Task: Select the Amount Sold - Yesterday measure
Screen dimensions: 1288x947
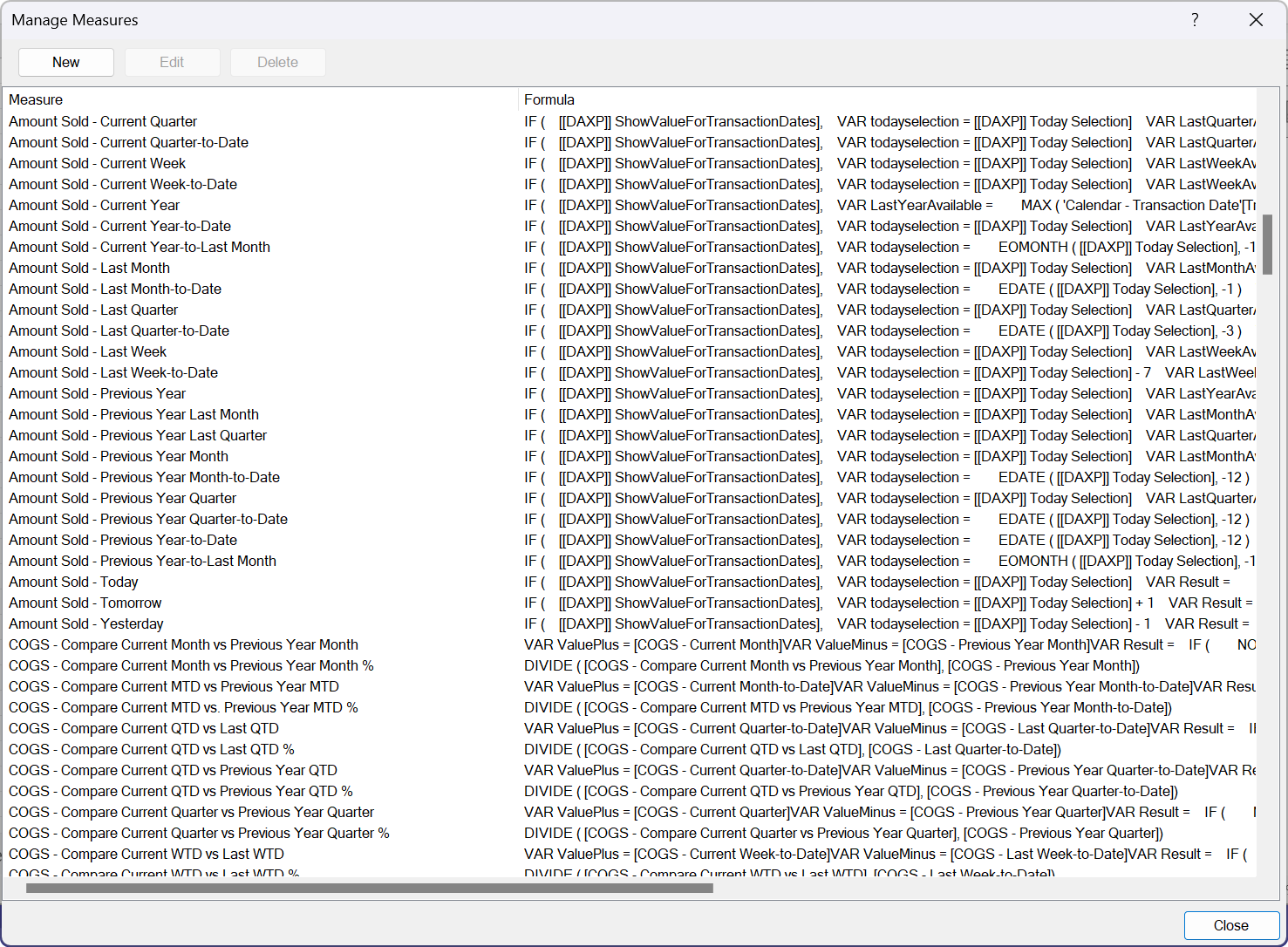Action: point(85,623)
